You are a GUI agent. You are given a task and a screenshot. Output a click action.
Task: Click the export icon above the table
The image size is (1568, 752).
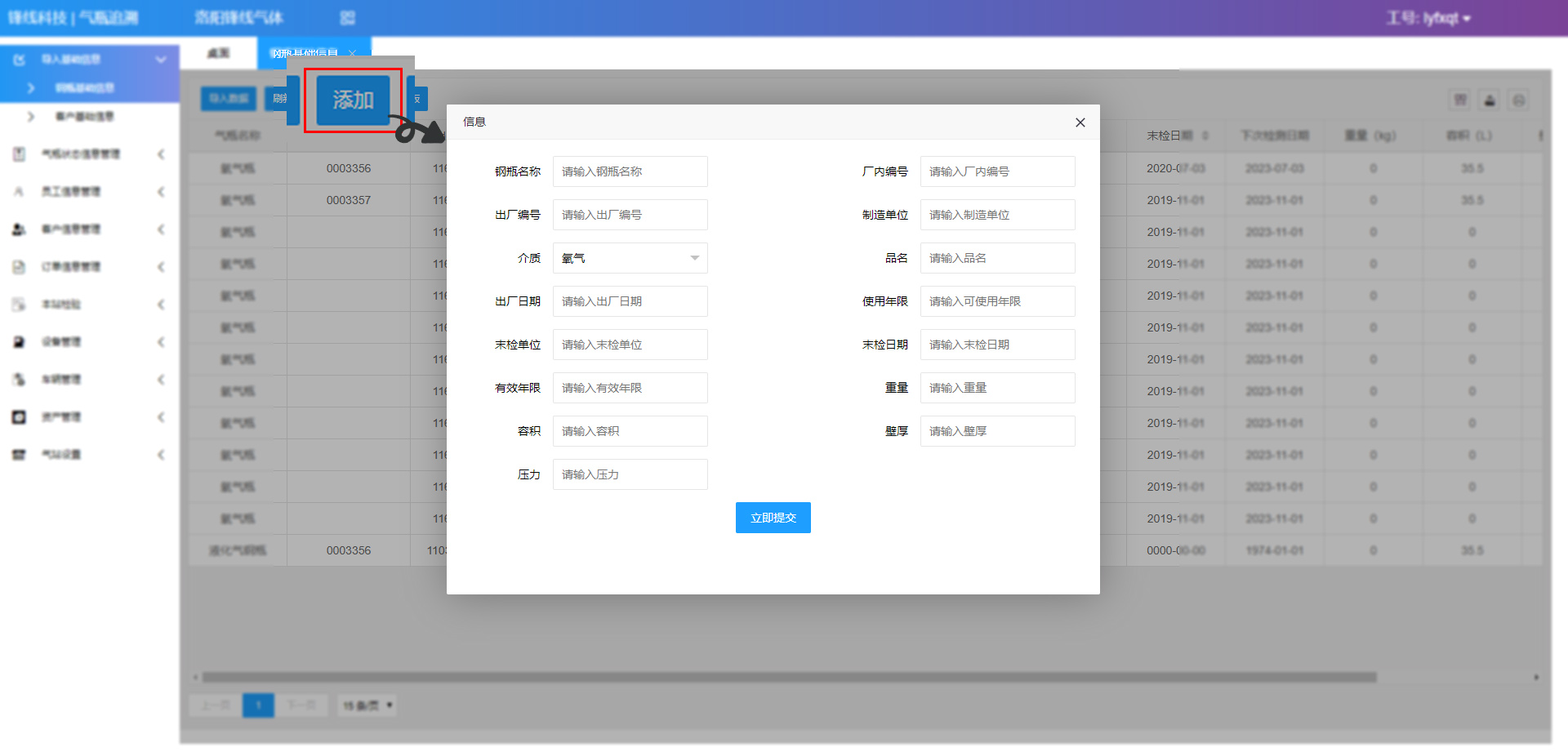1490,100
